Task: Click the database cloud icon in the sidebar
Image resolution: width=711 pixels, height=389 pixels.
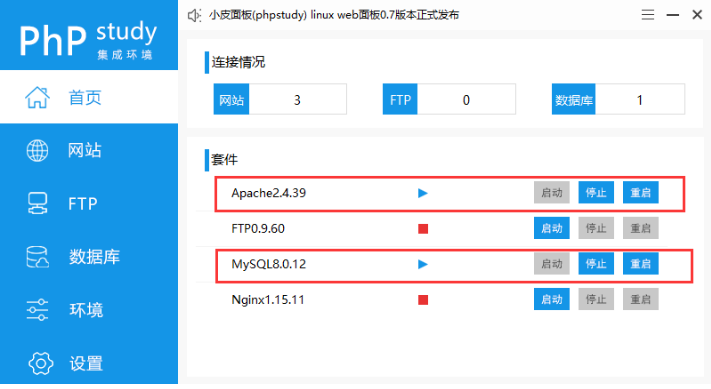Action: [x=37, y=257]
